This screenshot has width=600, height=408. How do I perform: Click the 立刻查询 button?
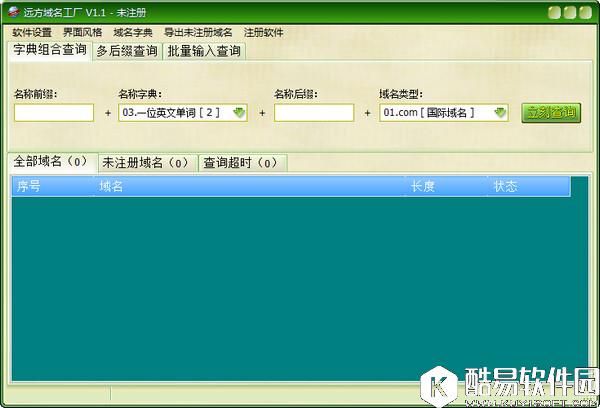[x=551, y=113]
